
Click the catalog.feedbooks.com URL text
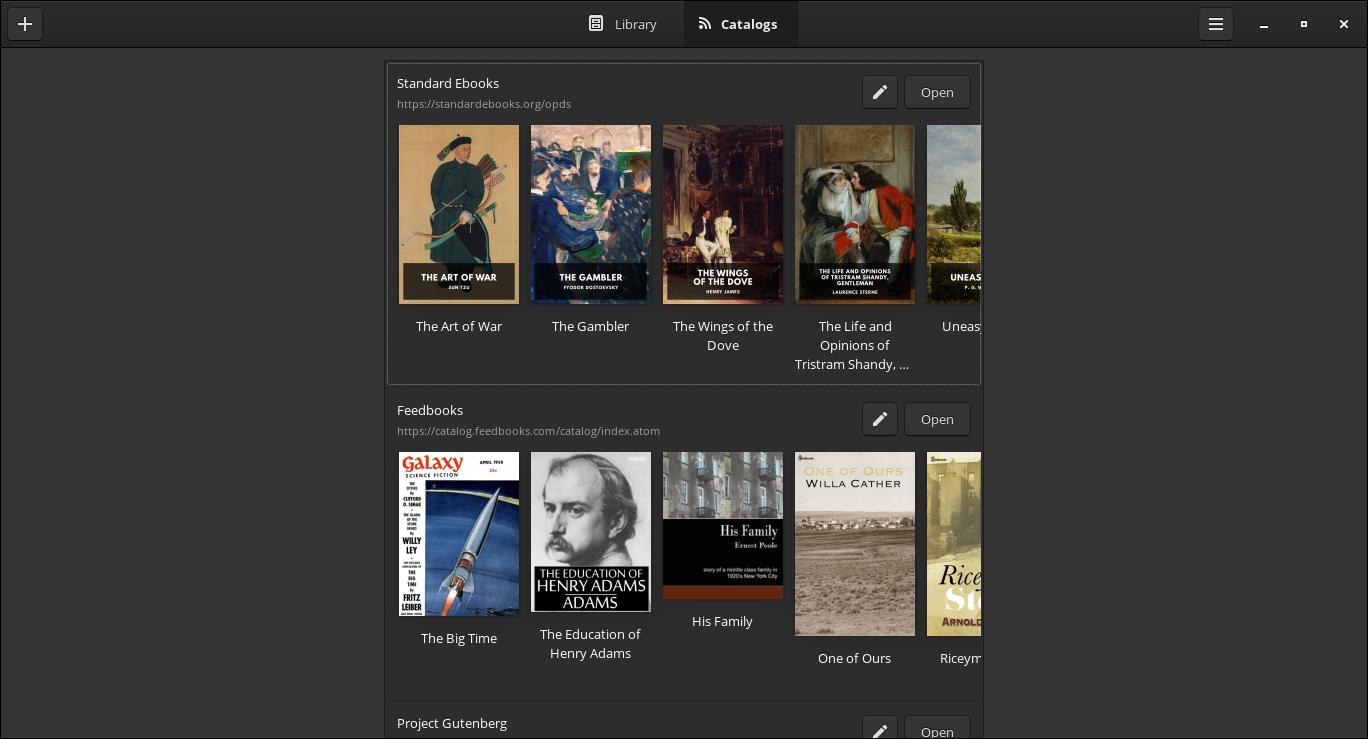(528, 431)
